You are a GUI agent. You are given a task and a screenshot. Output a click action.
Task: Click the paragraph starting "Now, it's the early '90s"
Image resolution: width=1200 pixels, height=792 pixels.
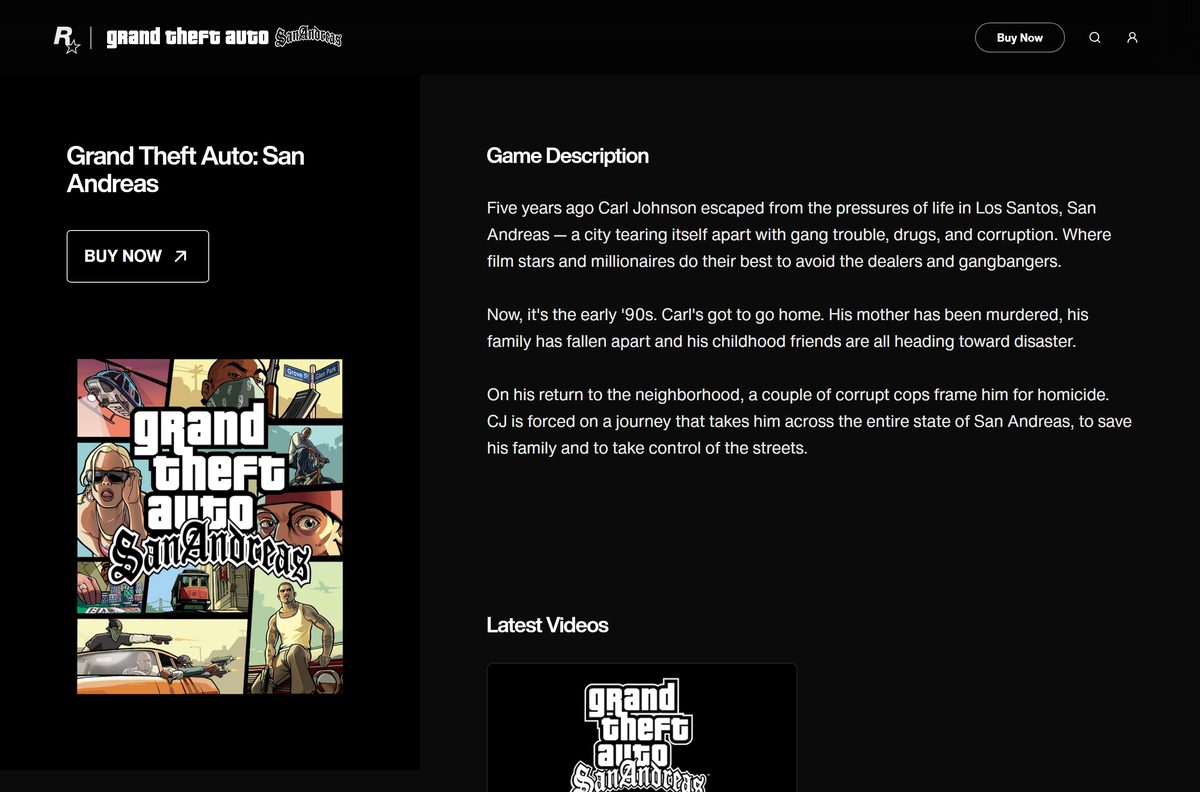788,328
